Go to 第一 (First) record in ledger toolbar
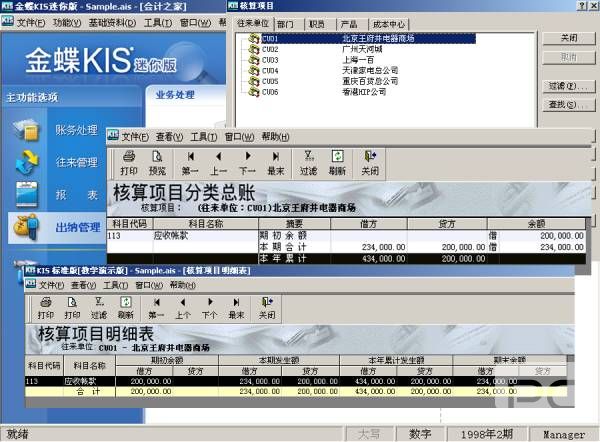Viewport: 600px width, 442px height. (x=190, y=162)
